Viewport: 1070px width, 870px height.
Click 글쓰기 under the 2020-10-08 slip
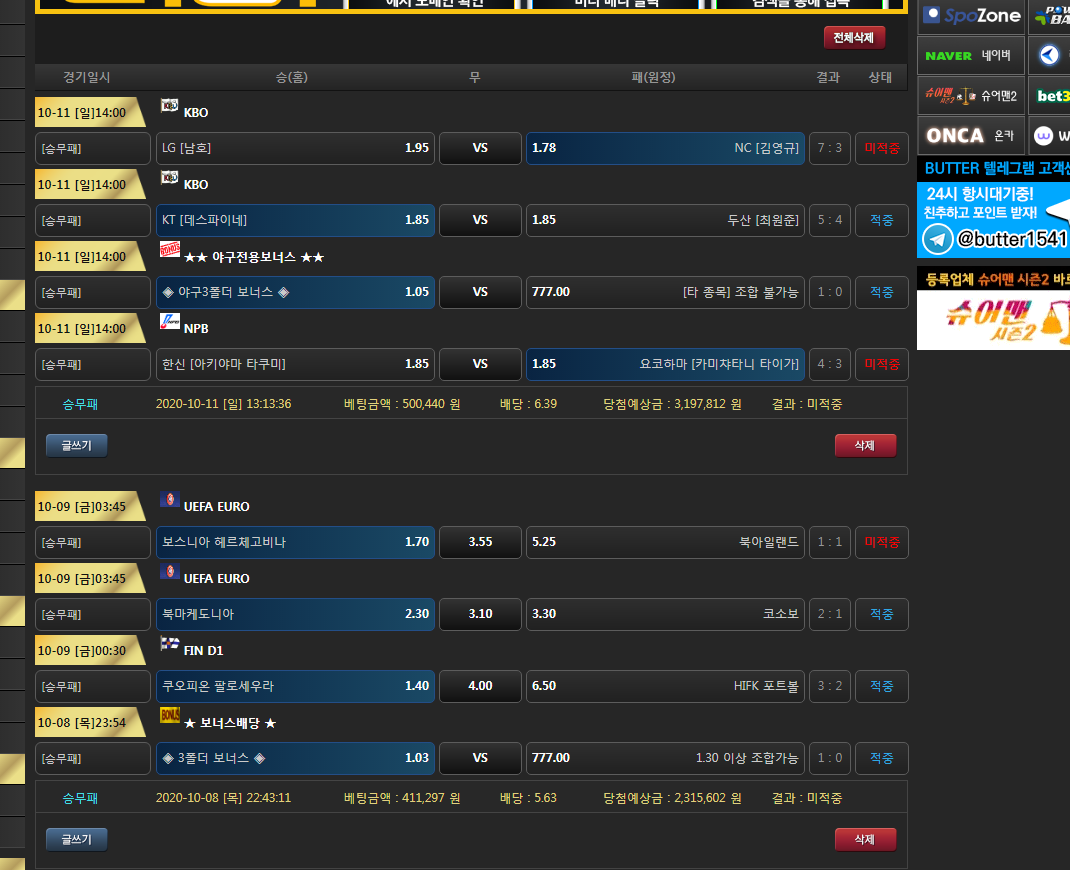tap(76, 840)
